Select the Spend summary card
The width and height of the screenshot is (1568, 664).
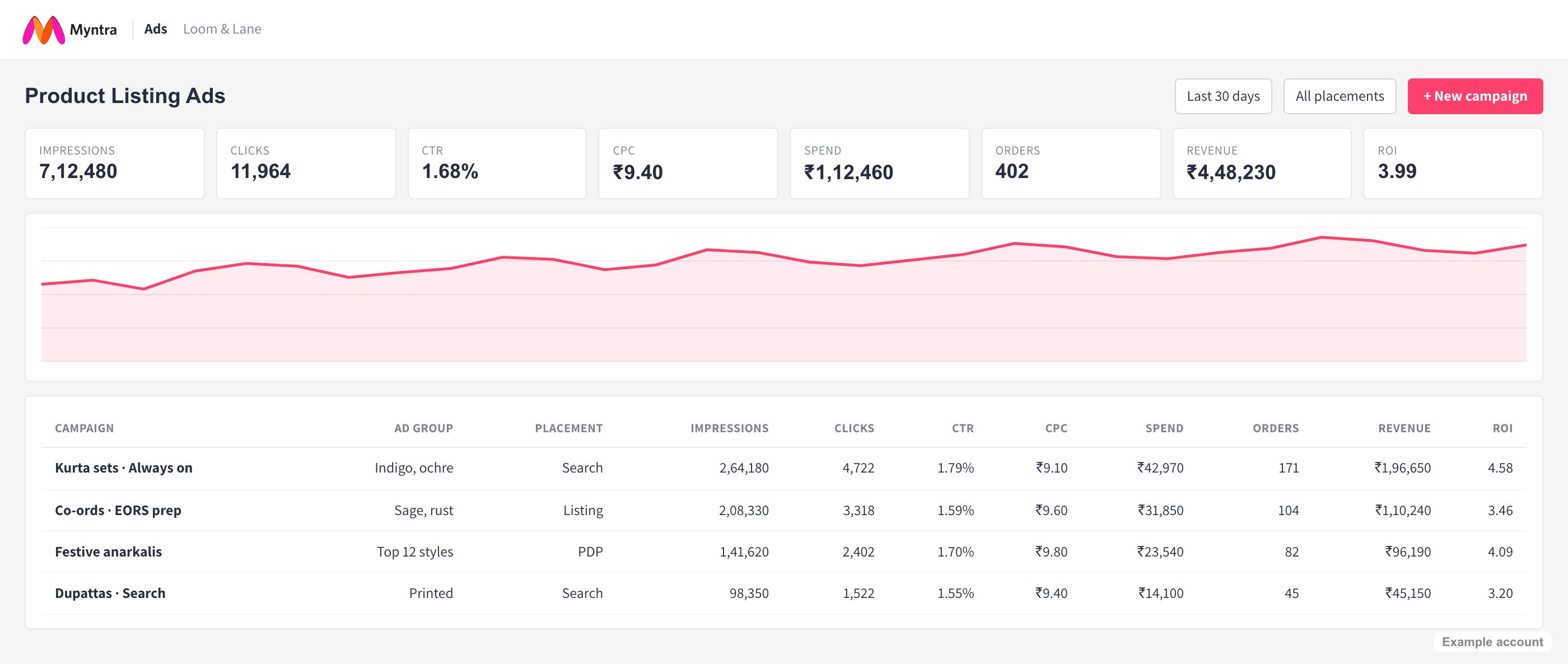(880, 163)
